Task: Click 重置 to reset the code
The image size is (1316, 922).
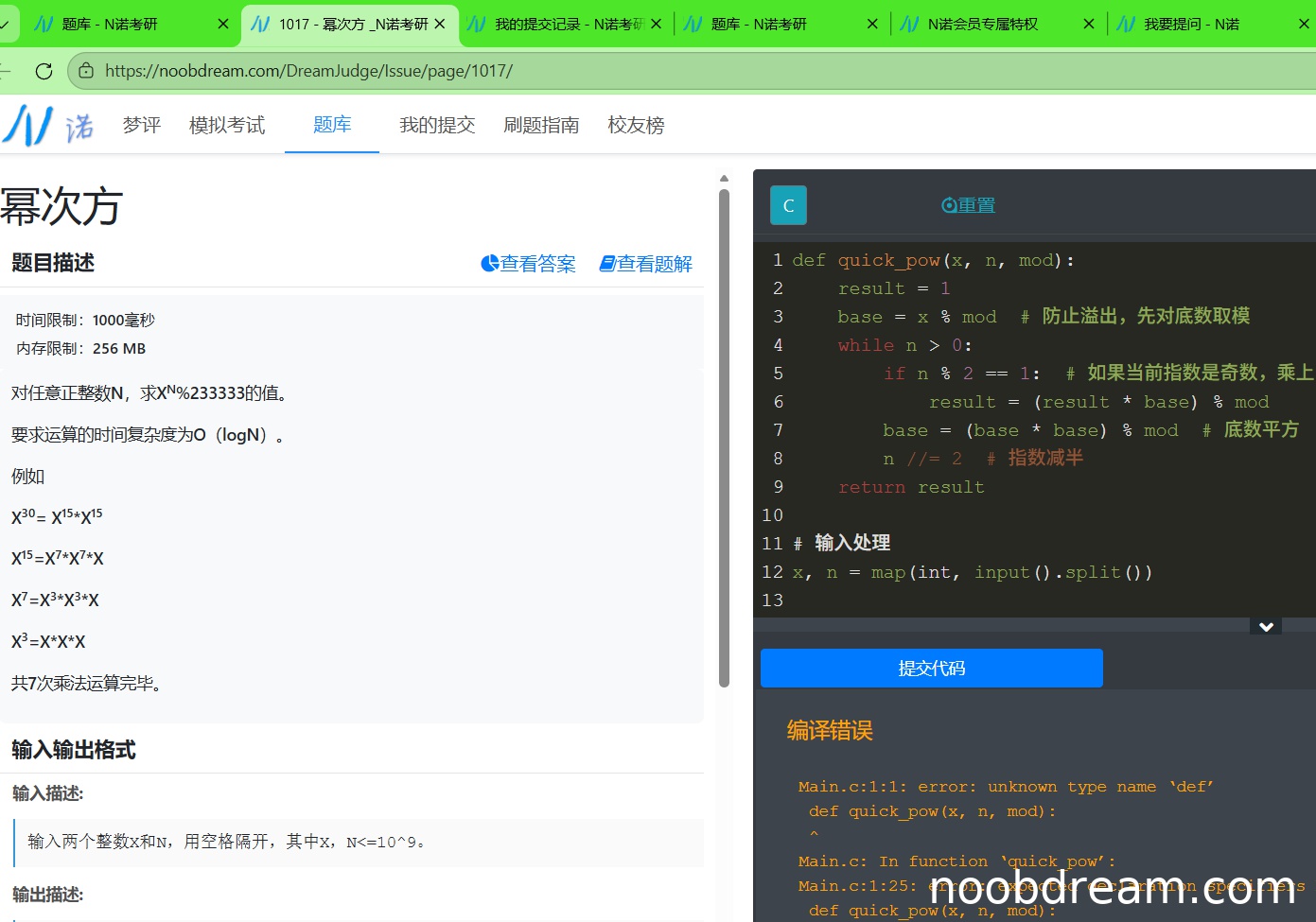Action: [968, 205]
